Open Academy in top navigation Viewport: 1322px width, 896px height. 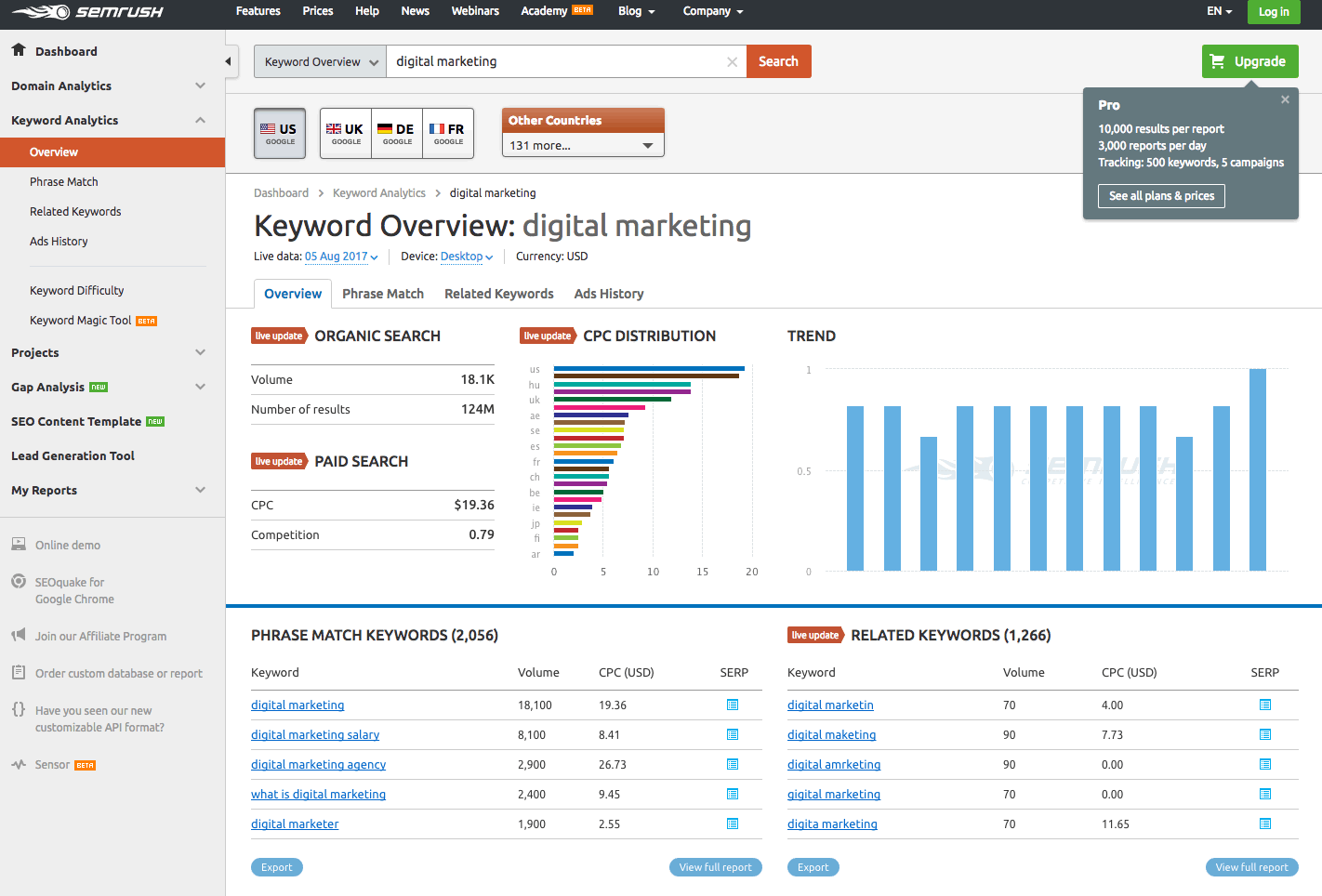556,11
